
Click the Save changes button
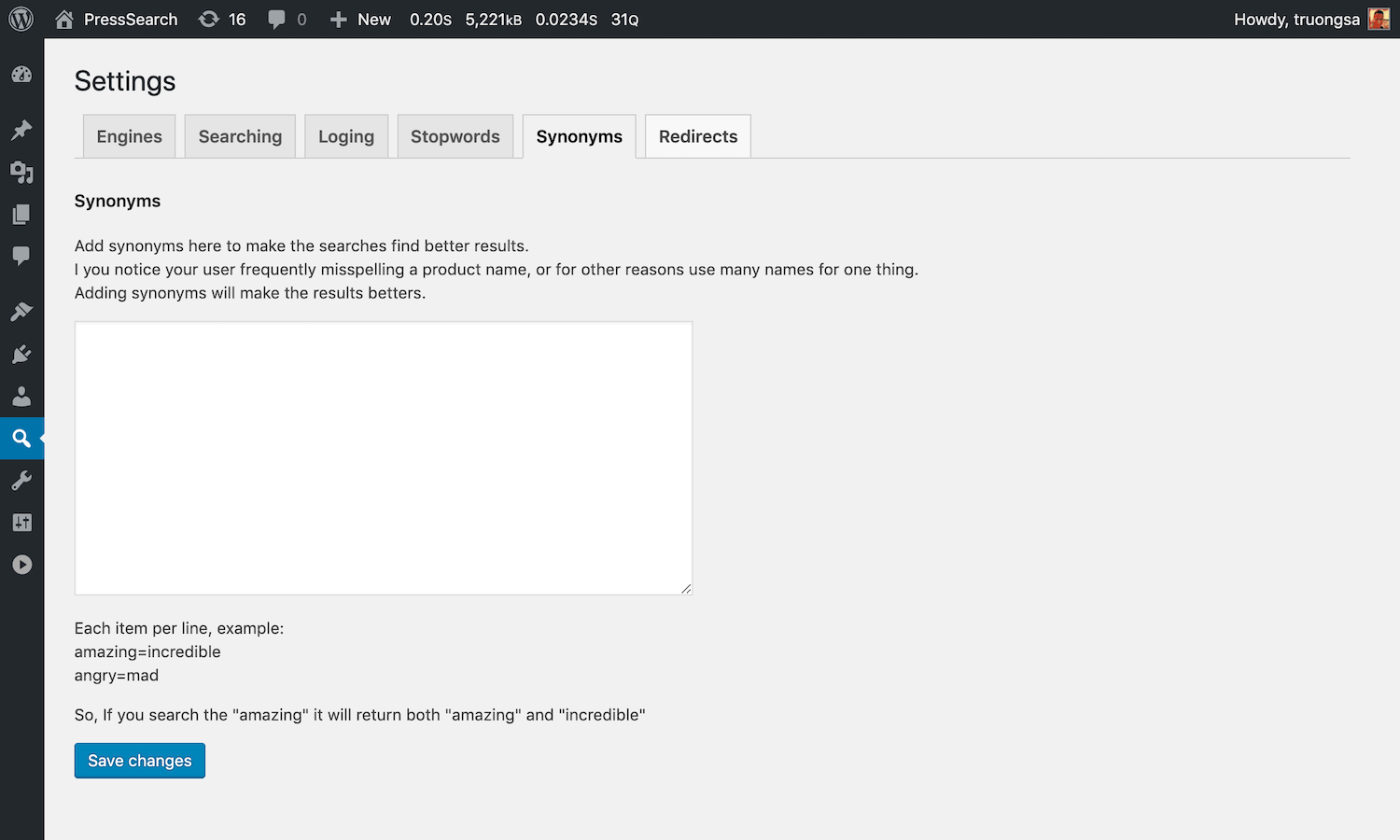coord(140,761)
